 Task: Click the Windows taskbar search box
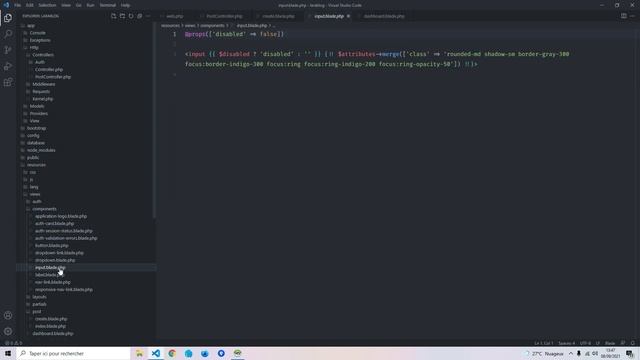coord(73,353)
